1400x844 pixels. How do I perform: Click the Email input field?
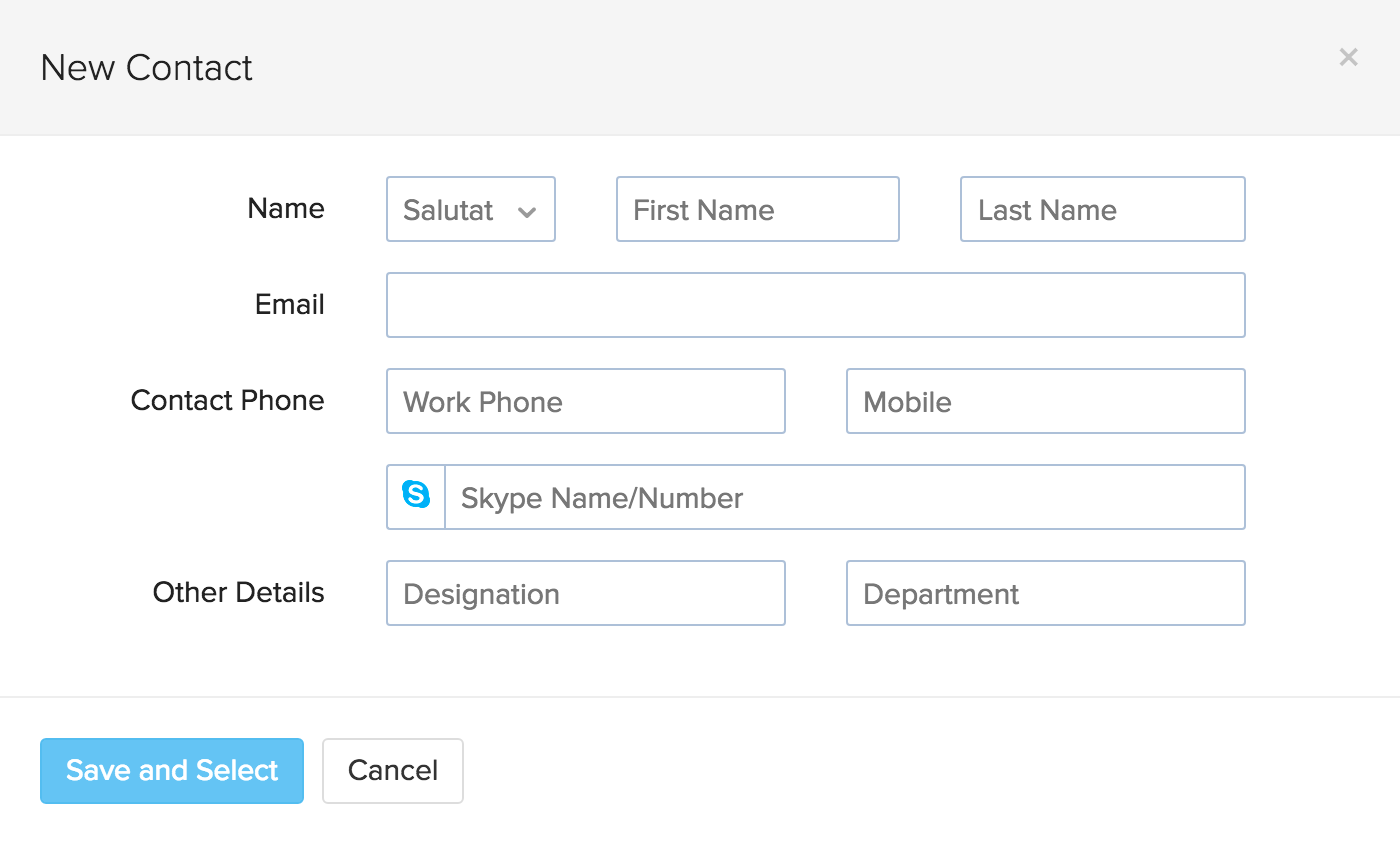tap(815, 305)
